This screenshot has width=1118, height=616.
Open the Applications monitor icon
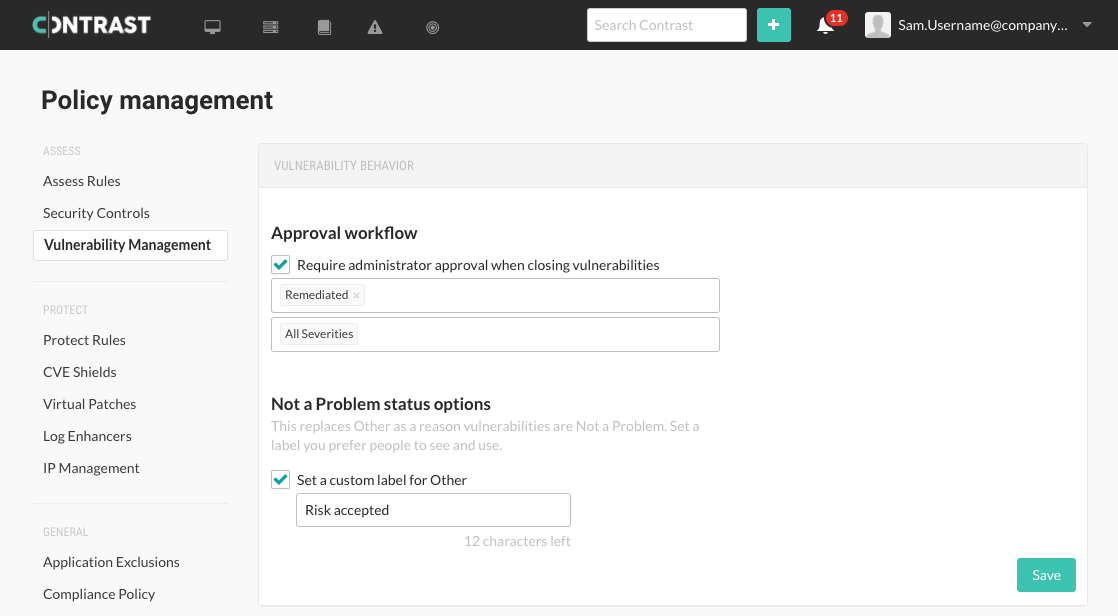pyautogui.click(x=212, y=27)
